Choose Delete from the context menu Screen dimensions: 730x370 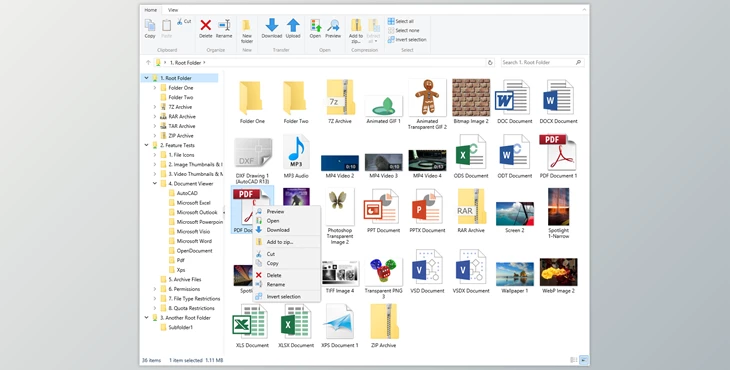pos(287,275)
